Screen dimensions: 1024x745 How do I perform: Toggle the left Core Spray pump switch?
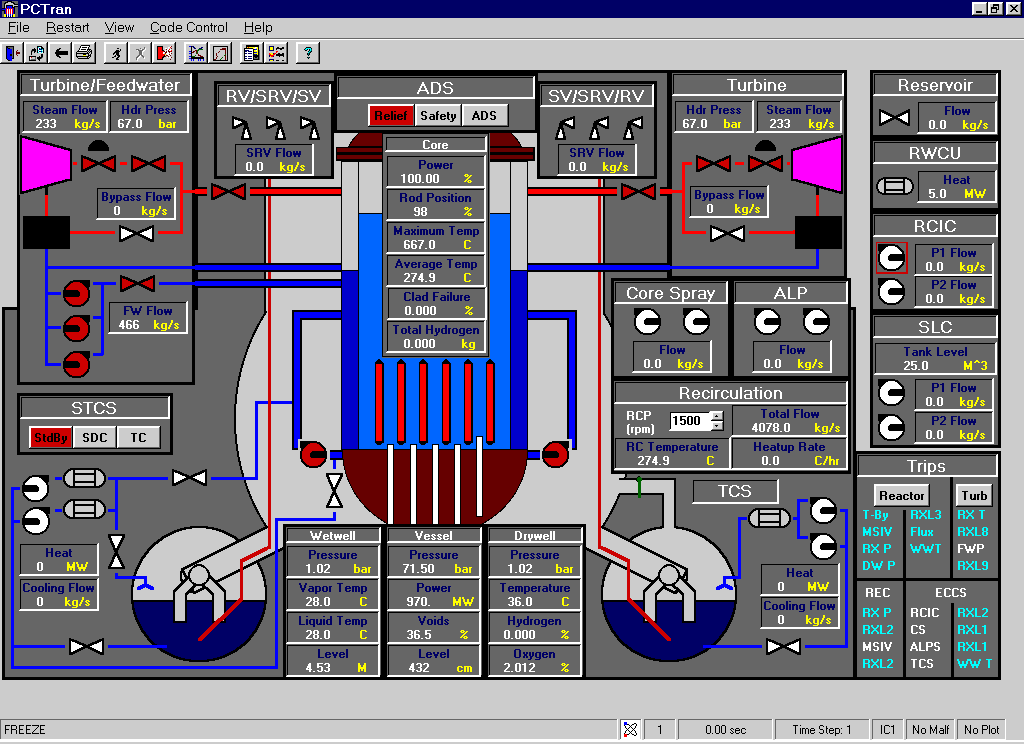649,323
